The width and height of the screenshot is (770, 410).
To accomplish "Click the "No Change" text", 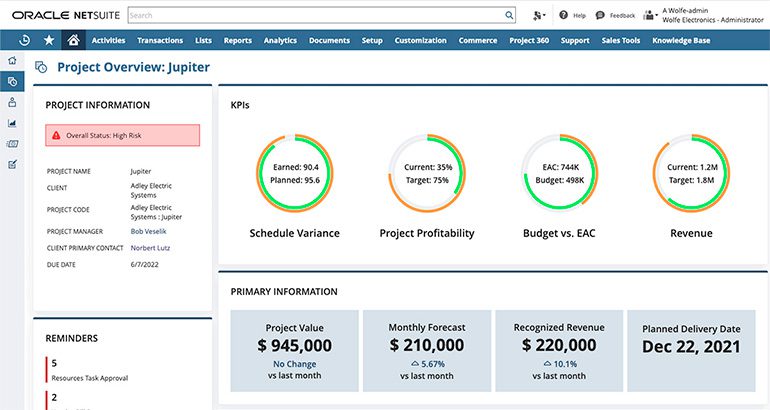I will pos(295,364).
